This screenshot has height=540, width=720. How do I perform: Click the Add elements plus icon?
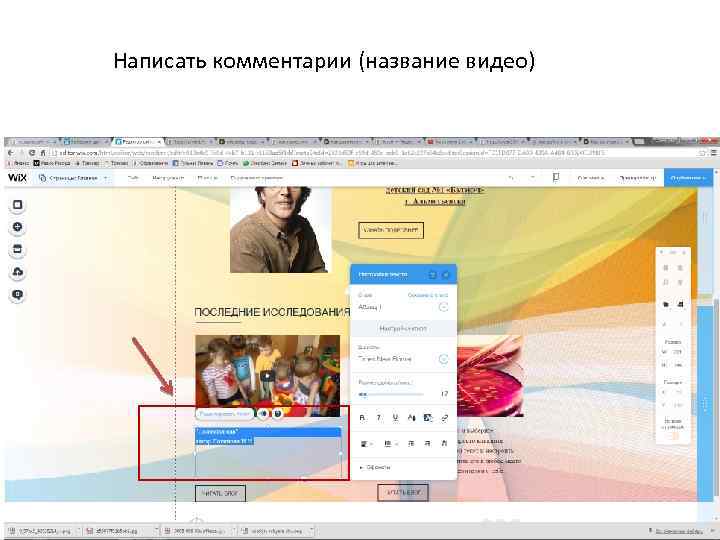coord(17,227)
